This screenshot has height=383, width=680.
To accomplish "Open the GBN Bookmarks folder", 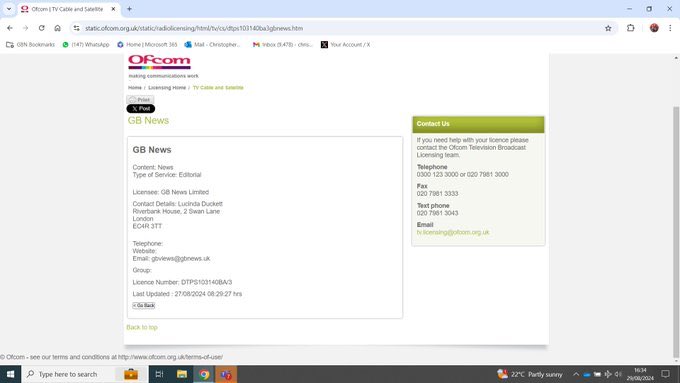I will [30, 45].
